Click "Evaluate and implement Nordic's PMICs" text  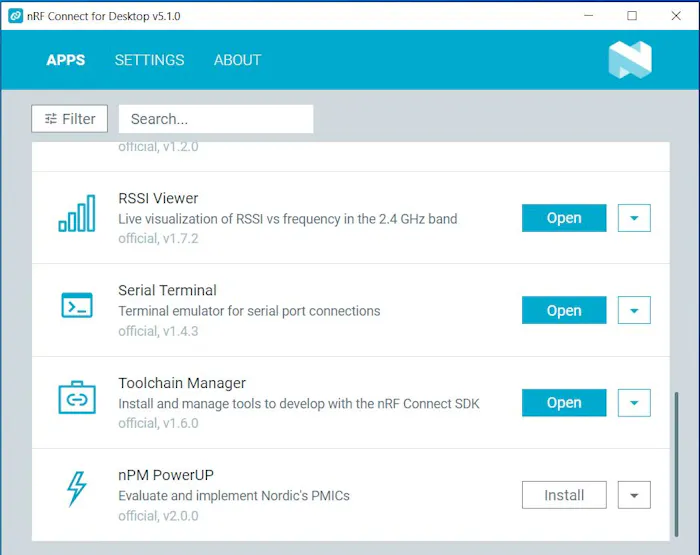(234, 496)
